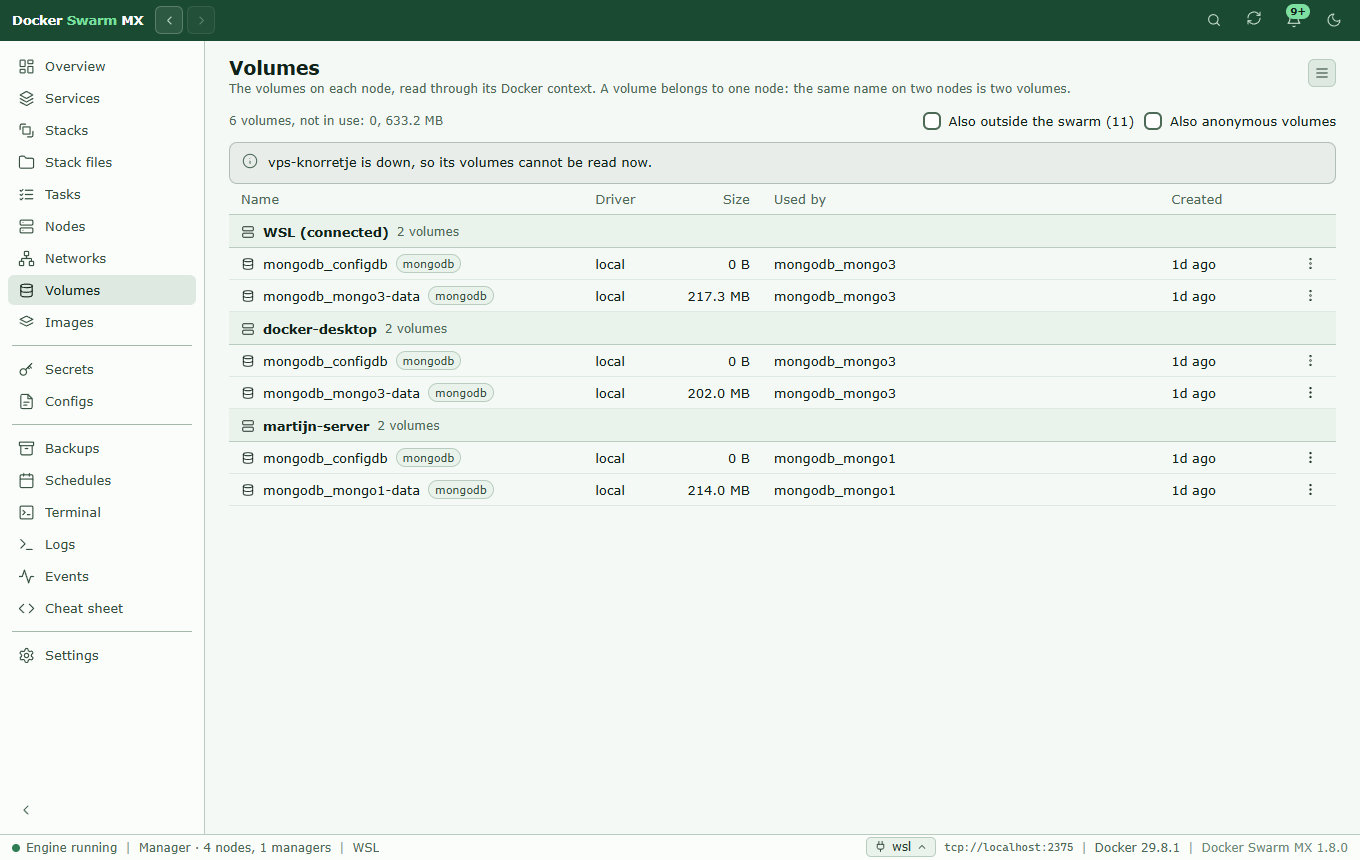
Task: Open Backups in the sidebar
Action: (x=102, y=448)
